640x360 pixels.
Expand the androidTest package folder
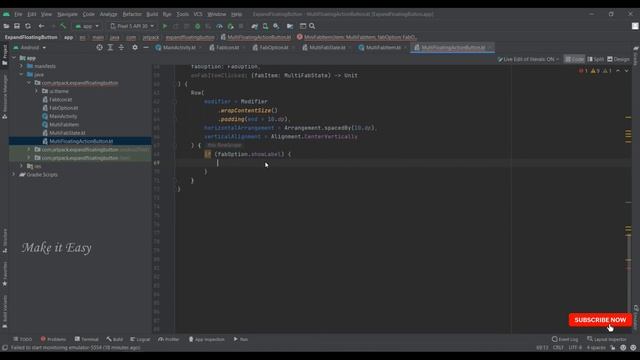pyautogui.click(x=29, y=149)
